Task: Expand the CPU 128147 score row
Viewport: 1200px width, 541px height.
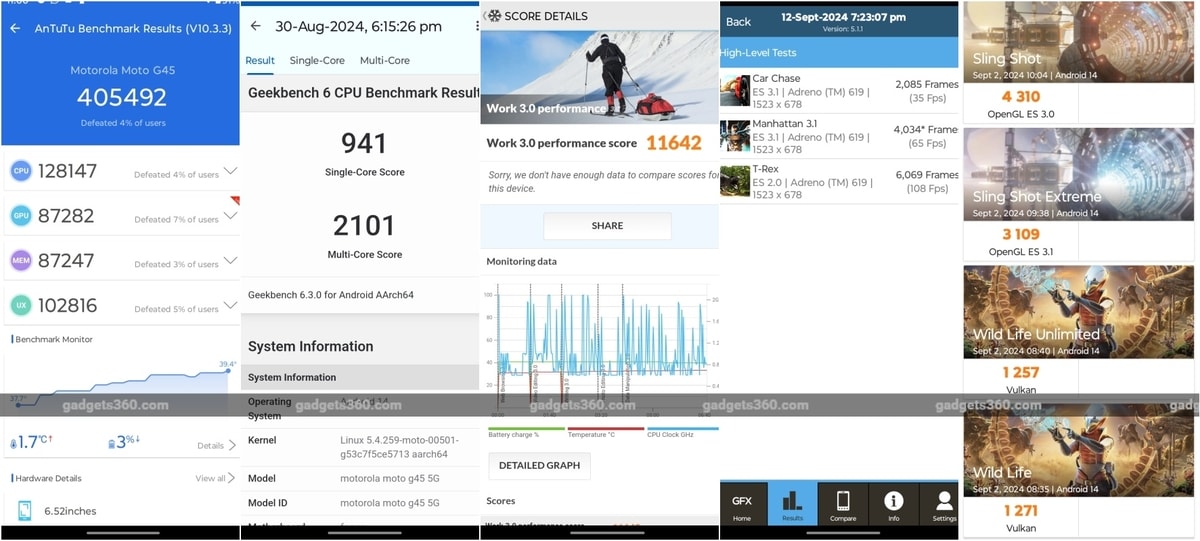Action: [x=230, y=171]
